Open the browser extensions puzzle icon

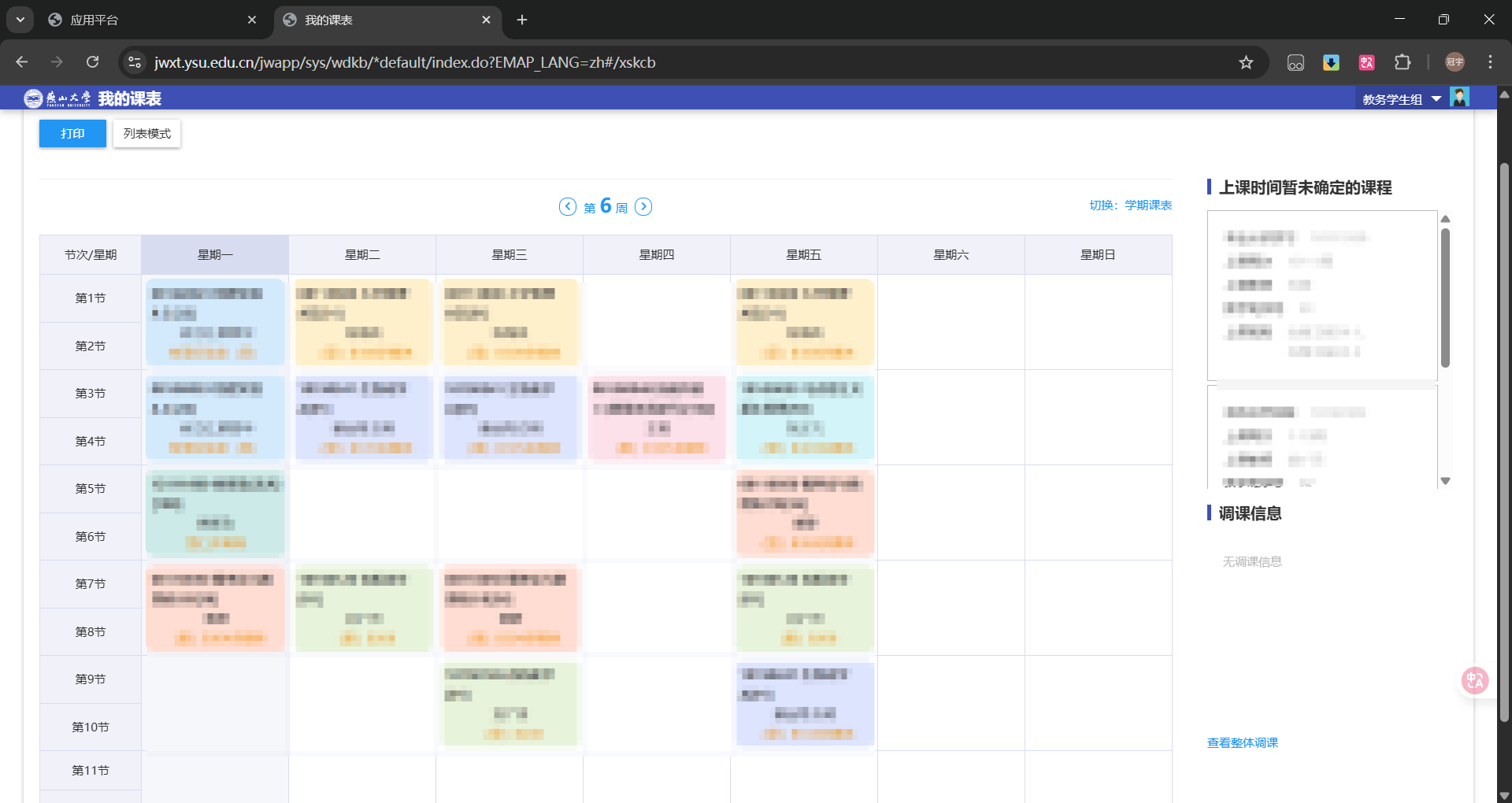tap(1403, 61)
